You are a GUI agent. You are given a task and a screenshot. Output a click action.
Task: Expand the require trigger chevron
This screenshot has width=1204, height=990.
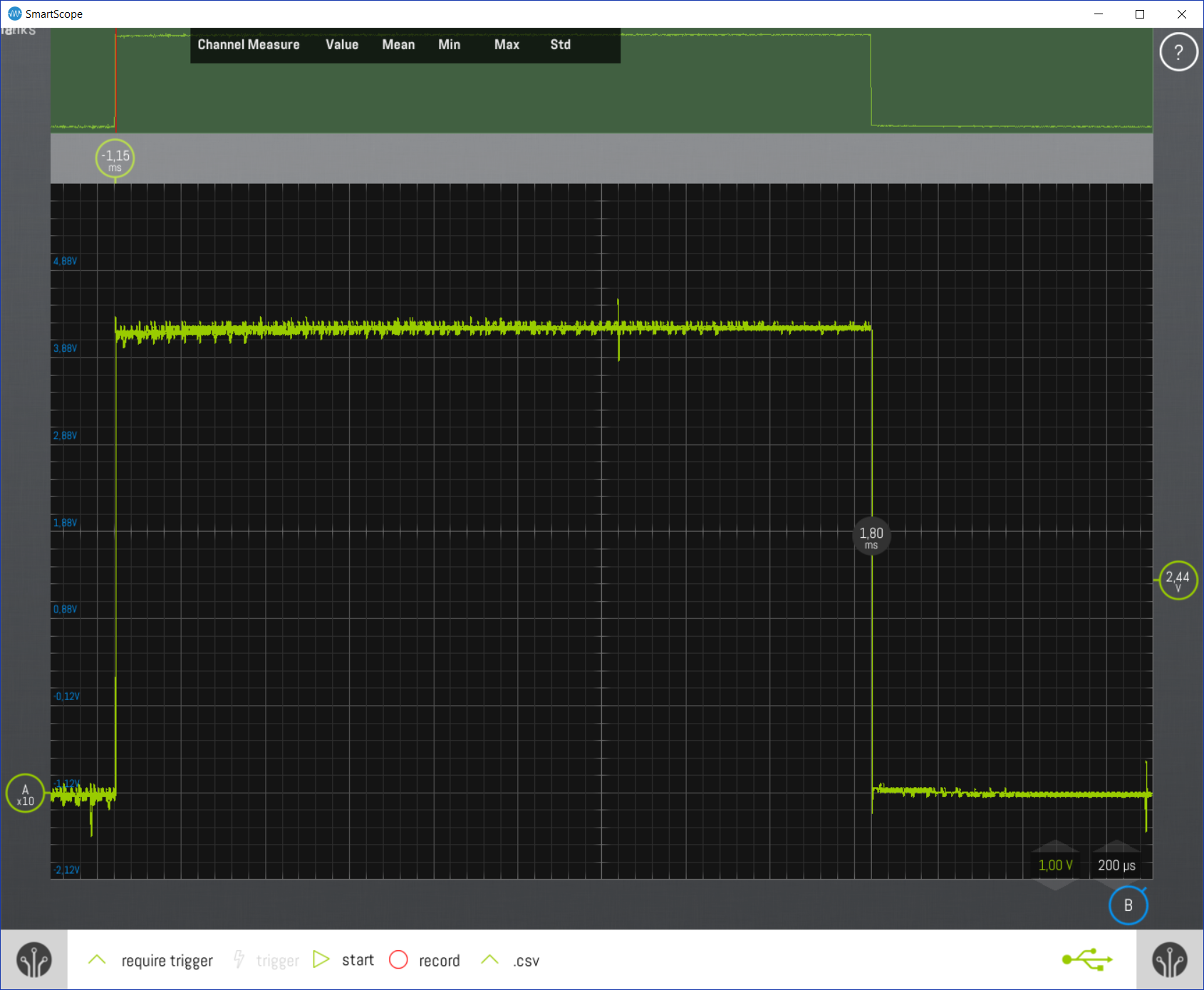(x=97, y=959)
